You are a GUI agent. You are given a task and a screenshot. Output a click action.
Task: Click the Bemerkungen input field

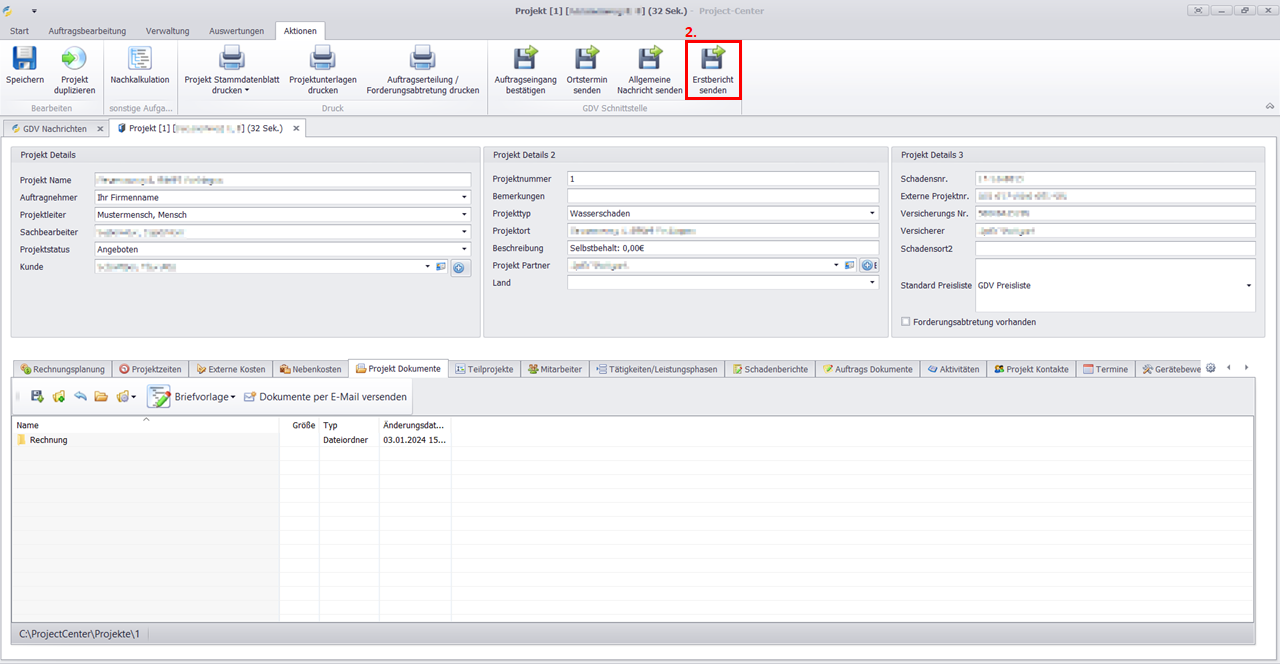722,196
